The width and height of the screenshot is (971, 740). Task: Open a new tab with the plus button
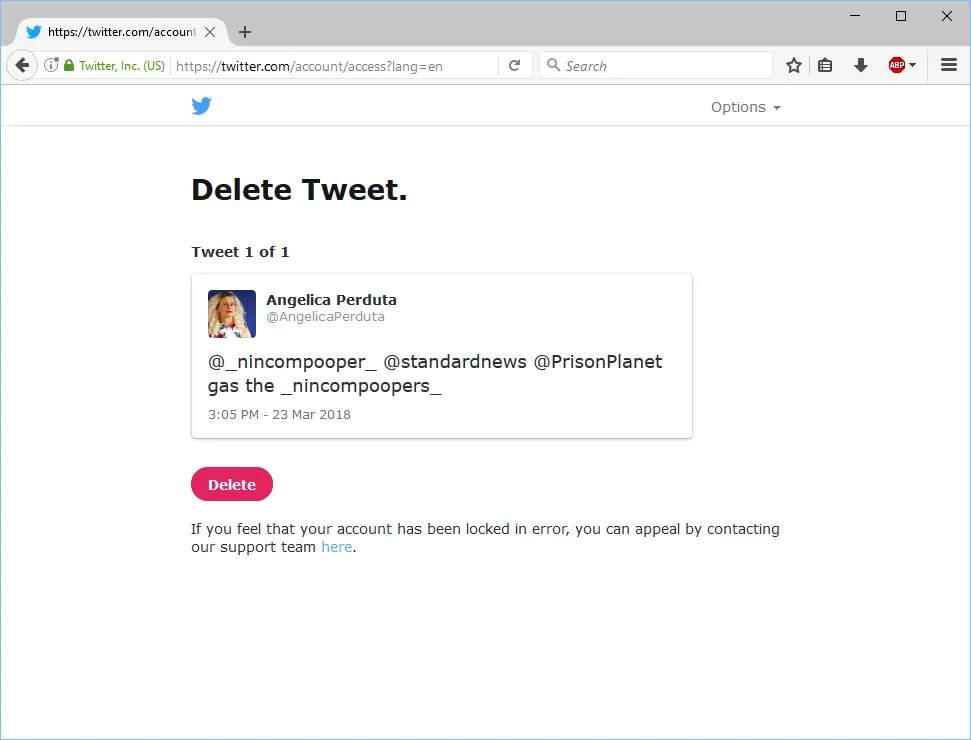coord(245,32)
